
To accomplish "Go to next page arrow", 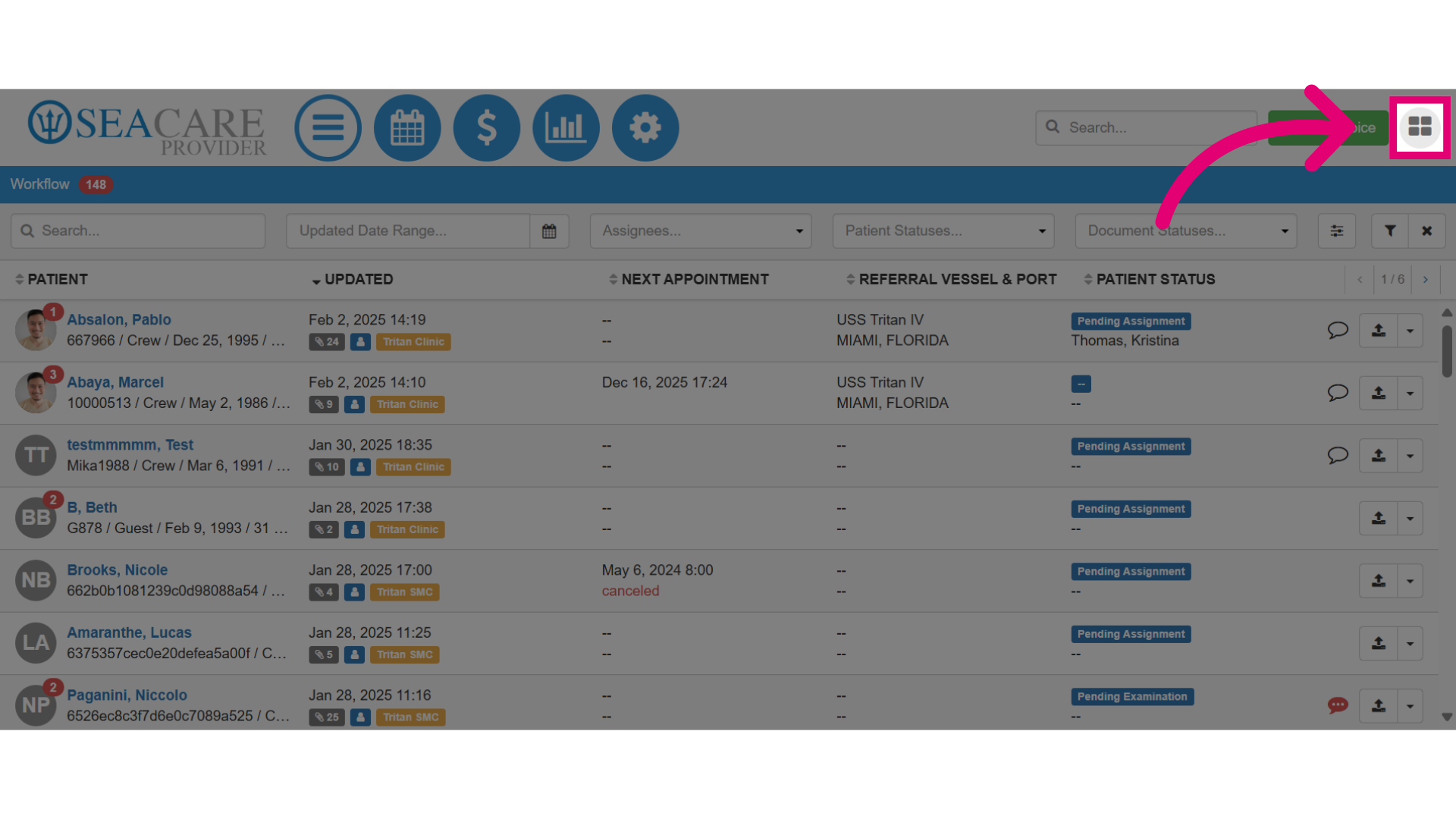I will 1426,279.
